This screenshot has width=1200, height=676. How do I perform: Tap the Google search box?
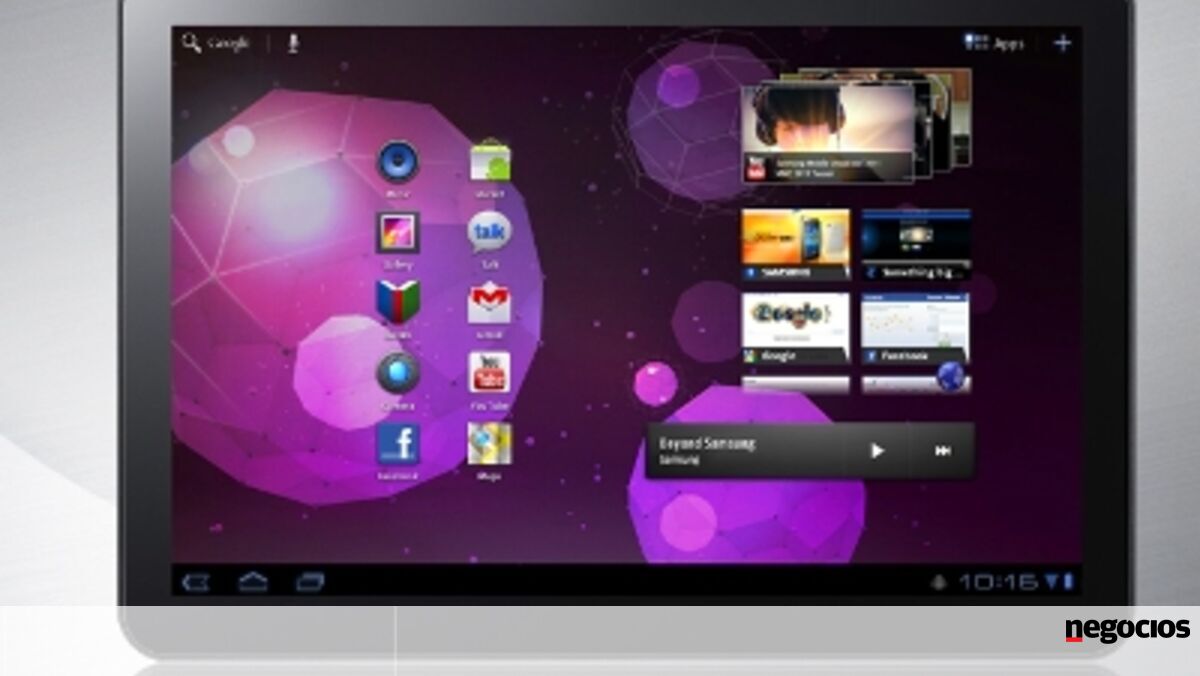pos(215,43)
